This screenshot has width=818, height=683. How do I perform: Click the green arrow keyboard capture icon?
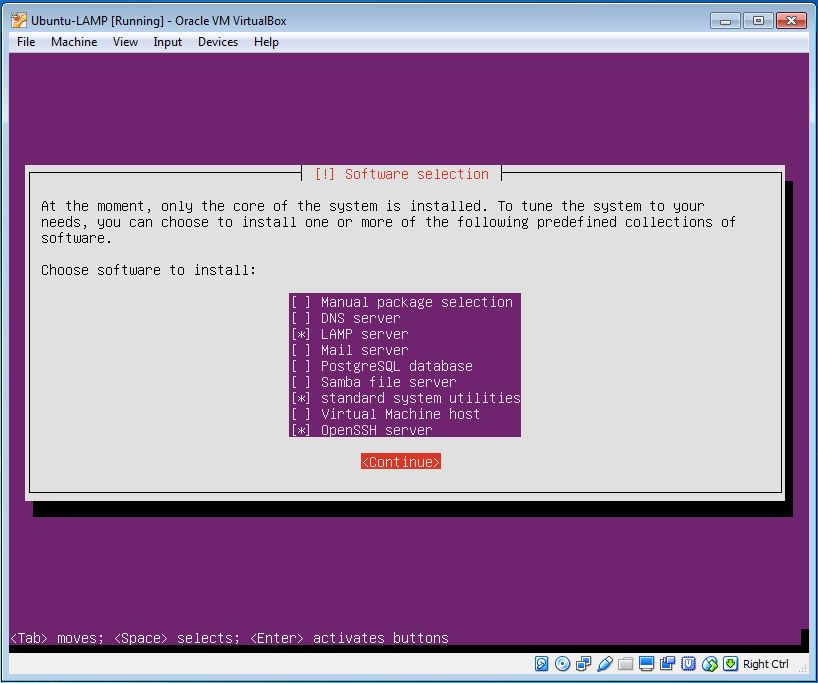pos(730,664)
